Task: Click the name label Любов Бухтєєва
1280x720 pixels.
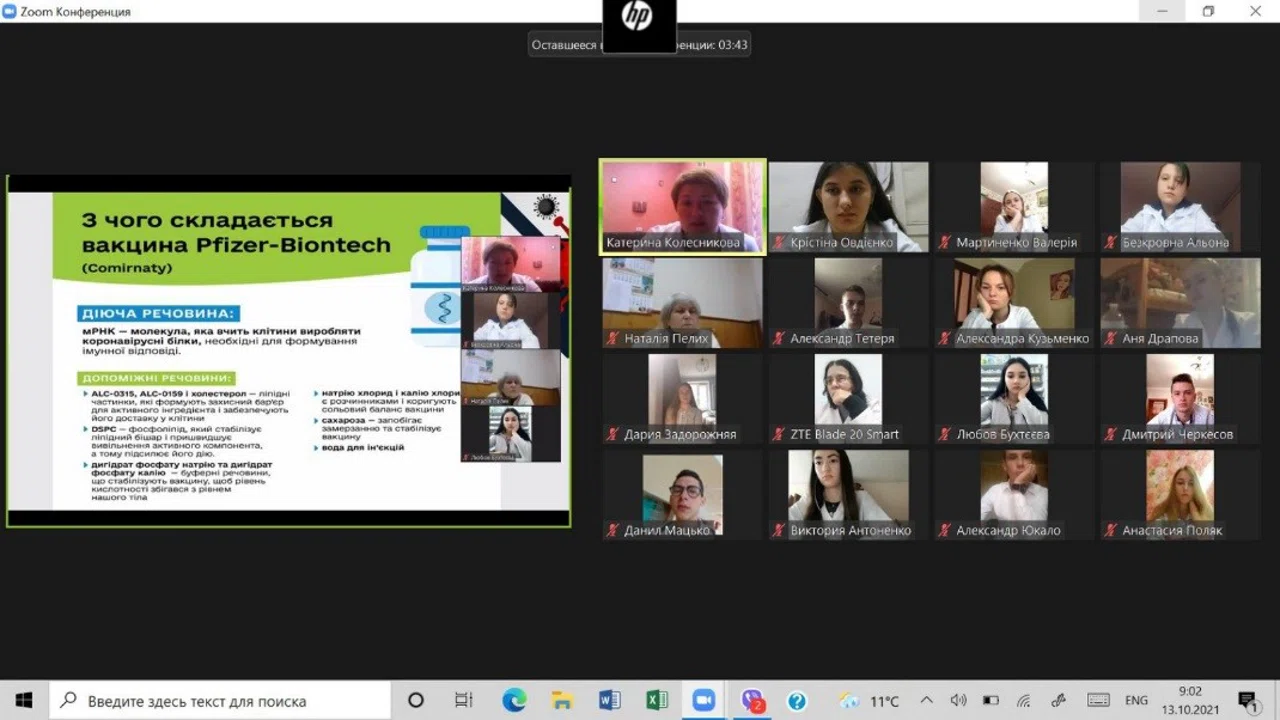Action: tap(1003, 435)
